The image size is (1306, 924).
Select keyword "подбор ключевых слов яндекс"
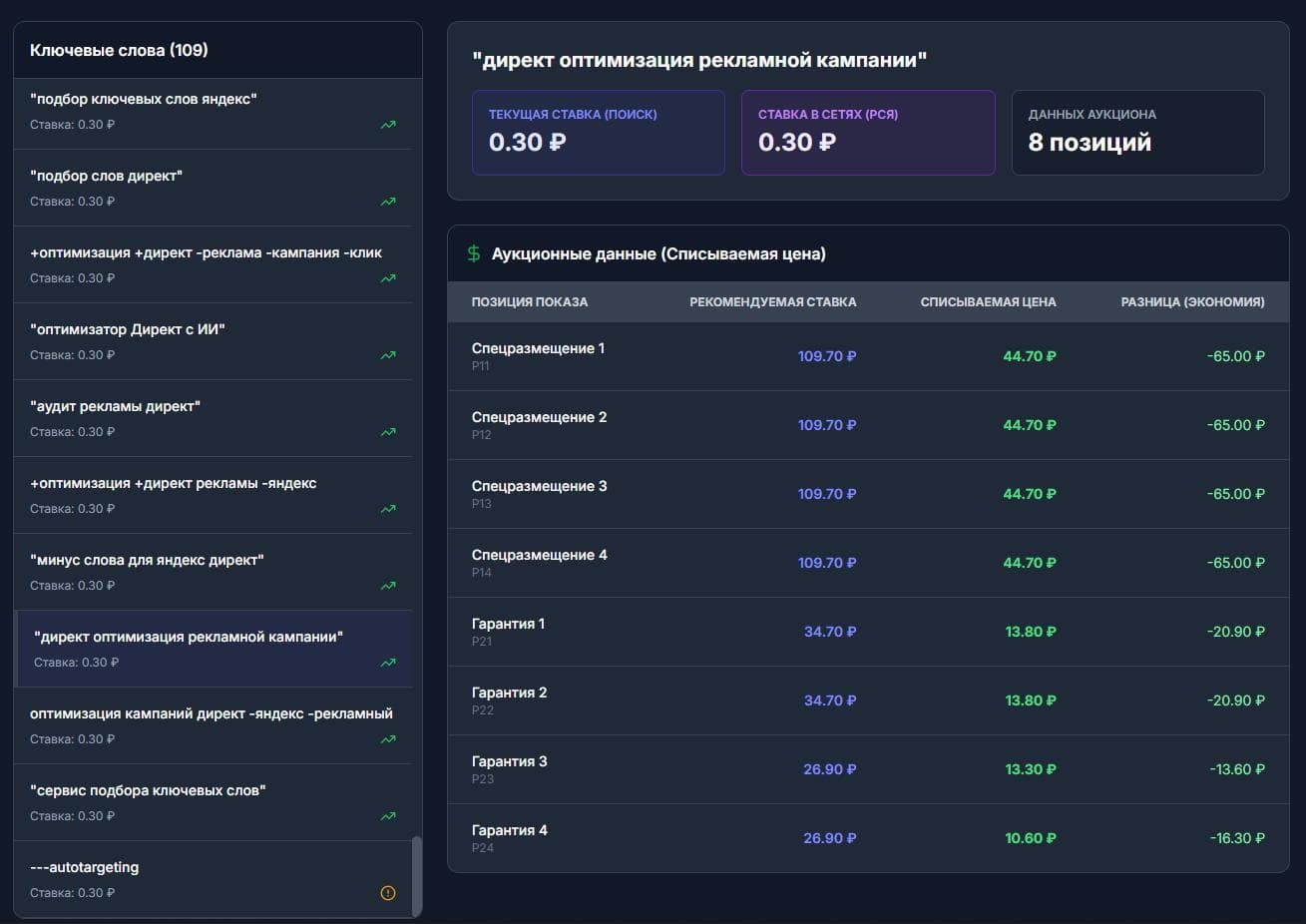pyautogui.click(x=213, y=111)
